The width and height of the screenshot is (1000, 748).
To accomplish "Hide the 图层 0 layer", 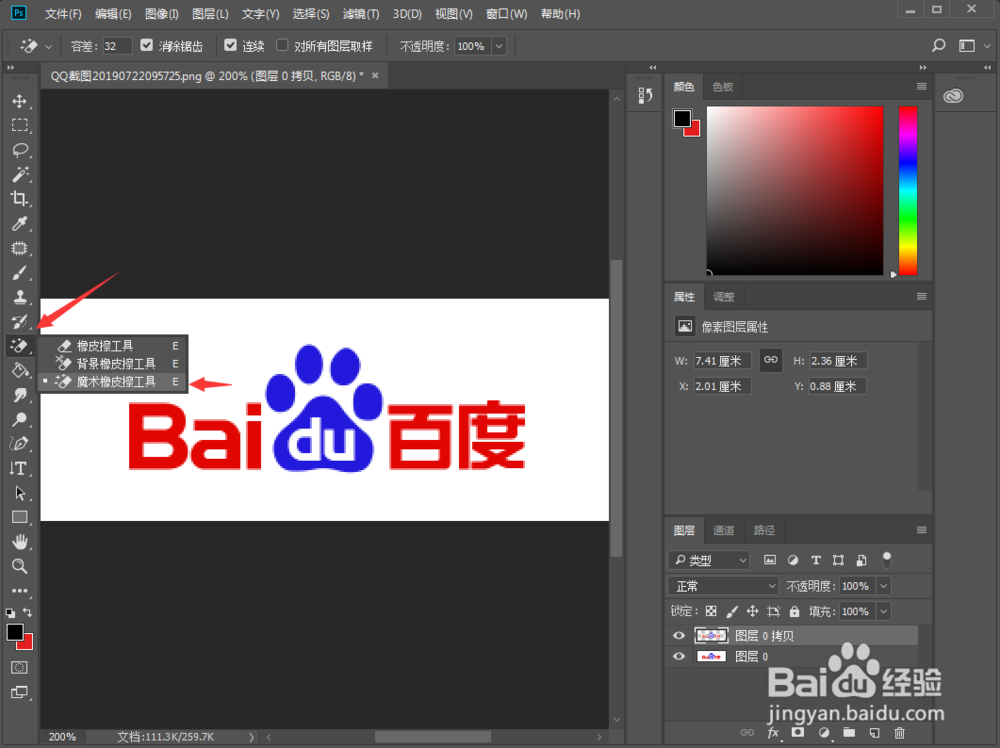I will pyautogui.click(x=679, y=657).
